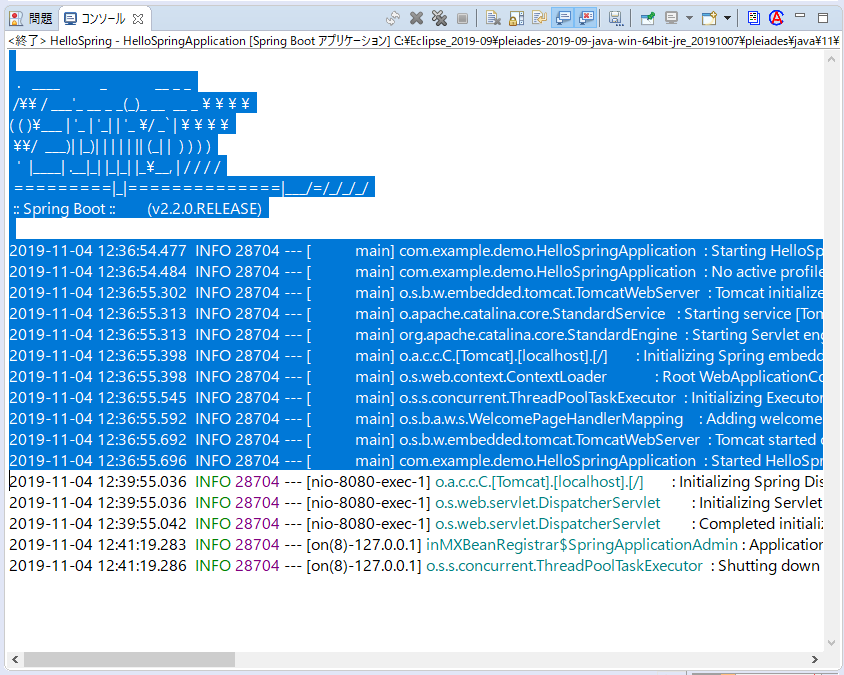
Task: Click the Open Console icon
Action: [709, 18]
